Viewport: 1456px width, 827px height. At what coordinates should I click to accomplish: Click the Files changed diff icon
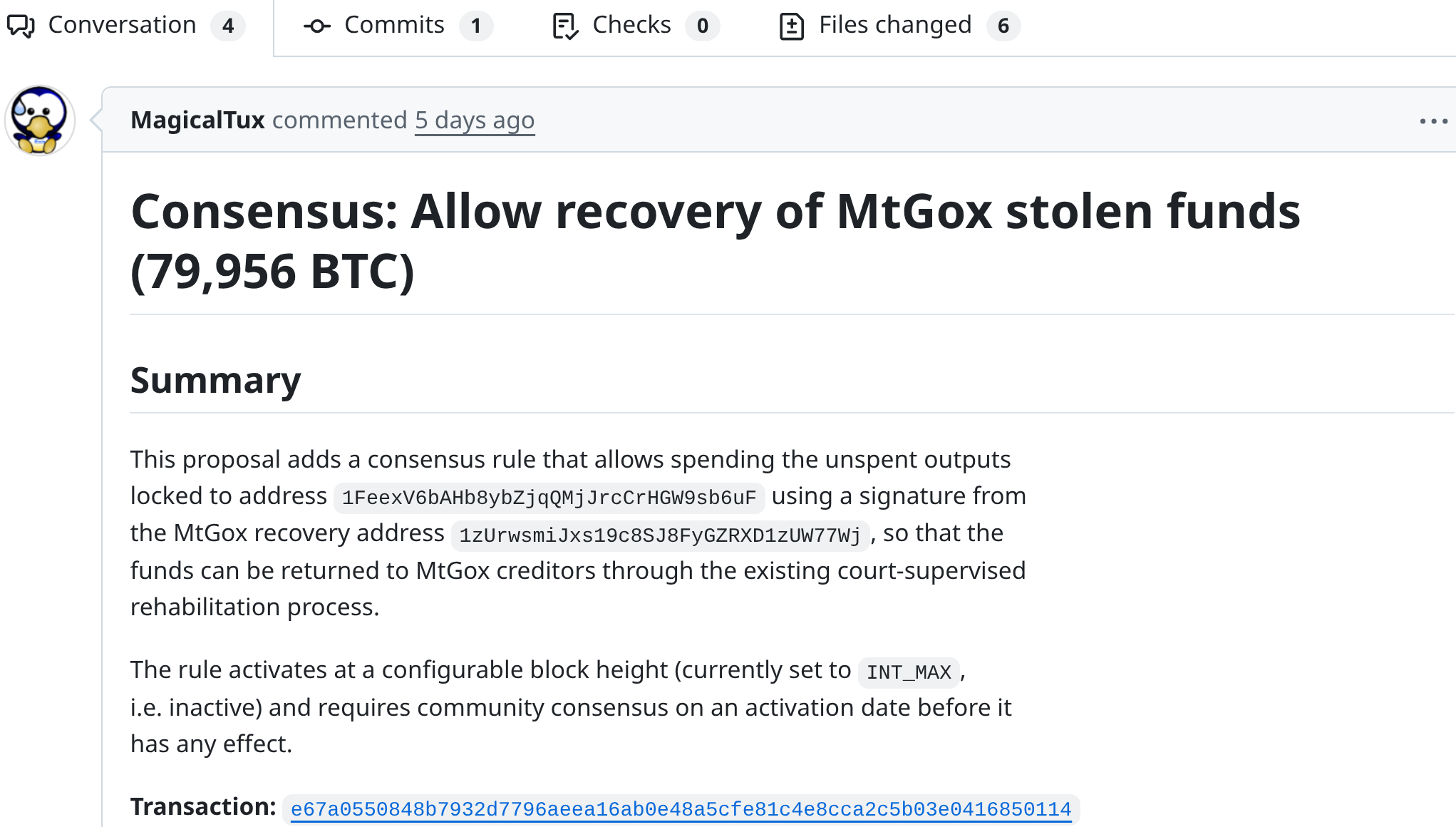click(x=792, y=26)
